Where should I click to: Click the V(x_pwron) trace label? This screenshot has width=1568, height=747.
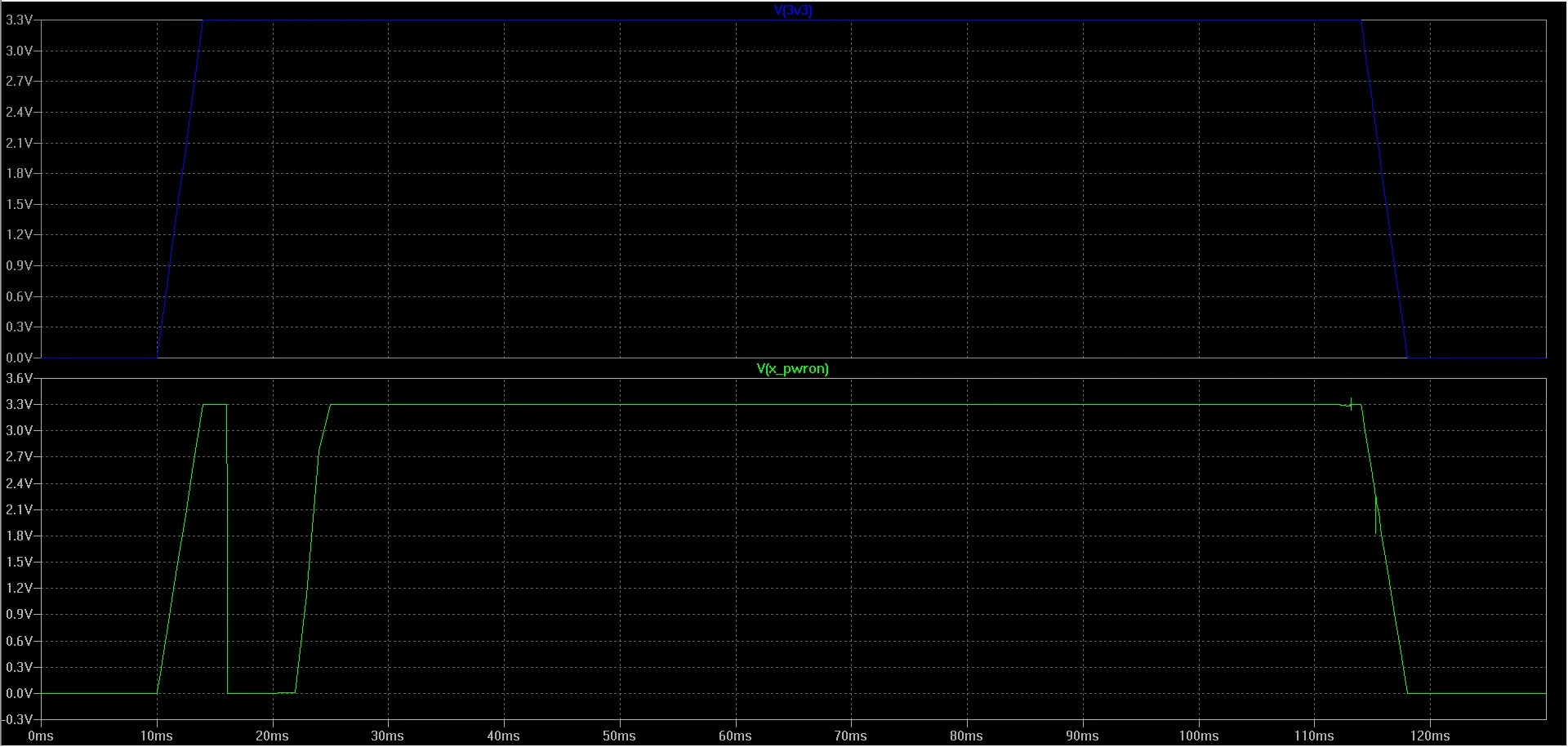tap(792, 369)
